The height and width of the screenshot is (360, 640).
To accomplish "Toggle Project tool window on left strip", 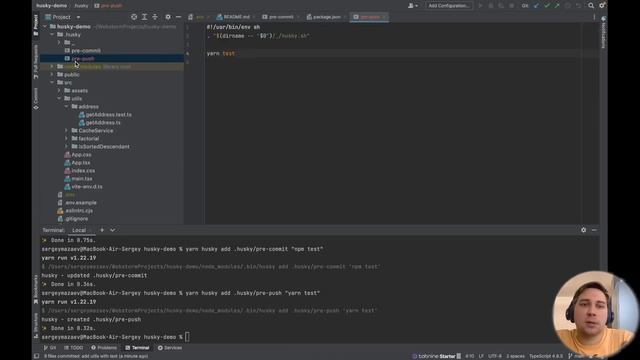I will tap(36, 24).
